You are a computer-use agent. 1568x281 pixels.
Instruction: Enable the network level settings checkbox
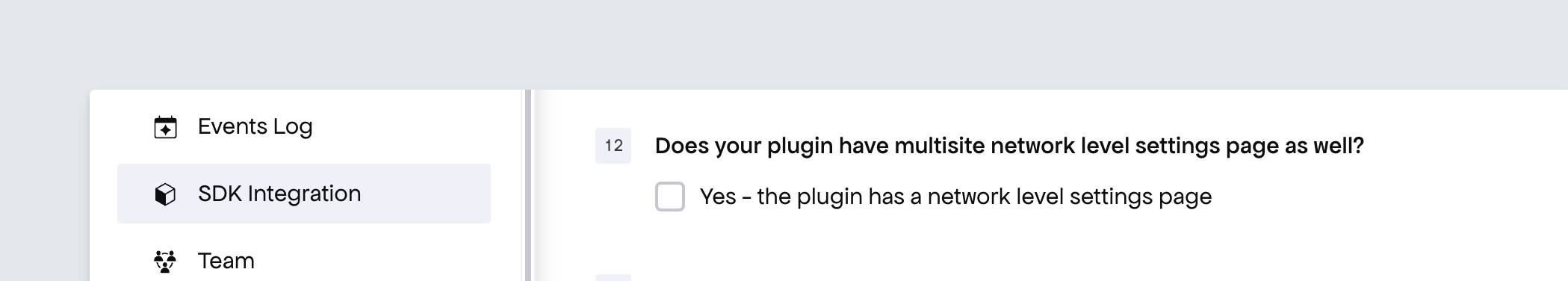670,197
